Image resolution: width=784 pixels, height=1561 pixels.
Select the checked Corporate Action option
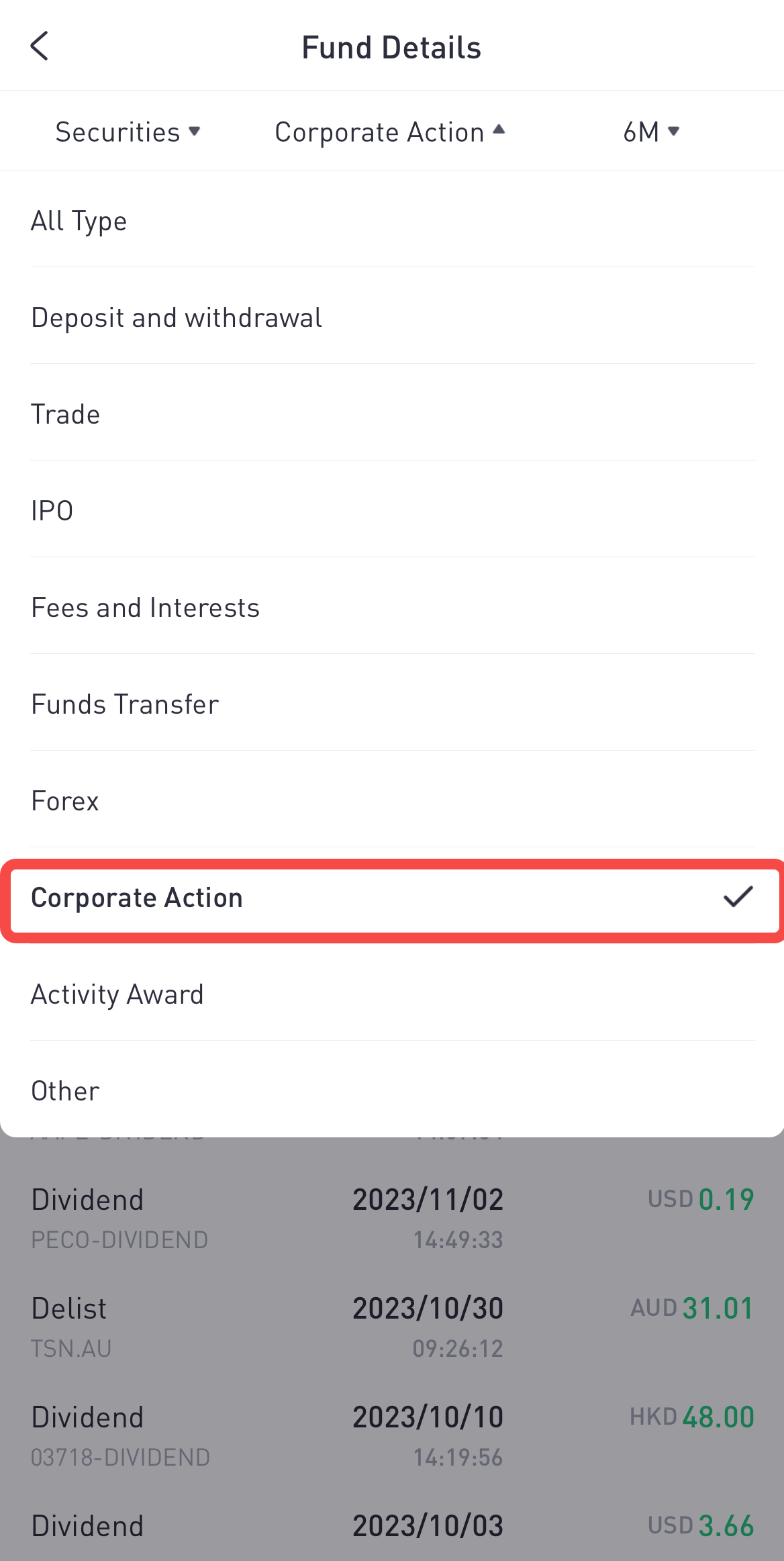(393, 900)
